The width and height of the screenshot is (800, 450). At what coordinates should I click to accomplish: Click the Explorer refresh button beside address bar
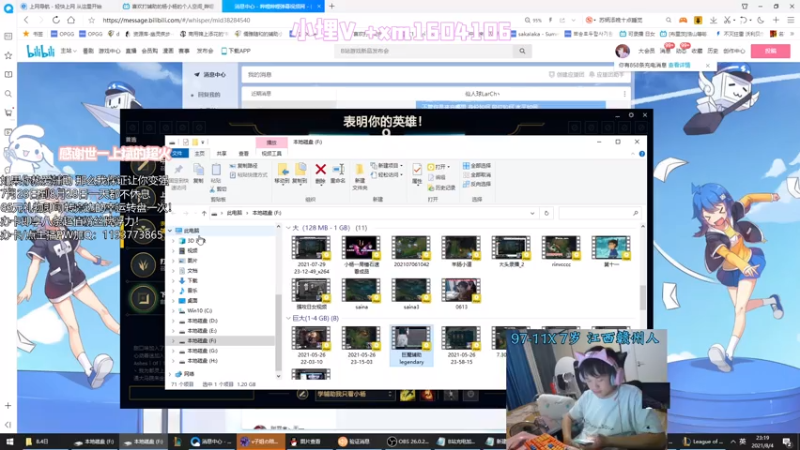tap(546, 213)
